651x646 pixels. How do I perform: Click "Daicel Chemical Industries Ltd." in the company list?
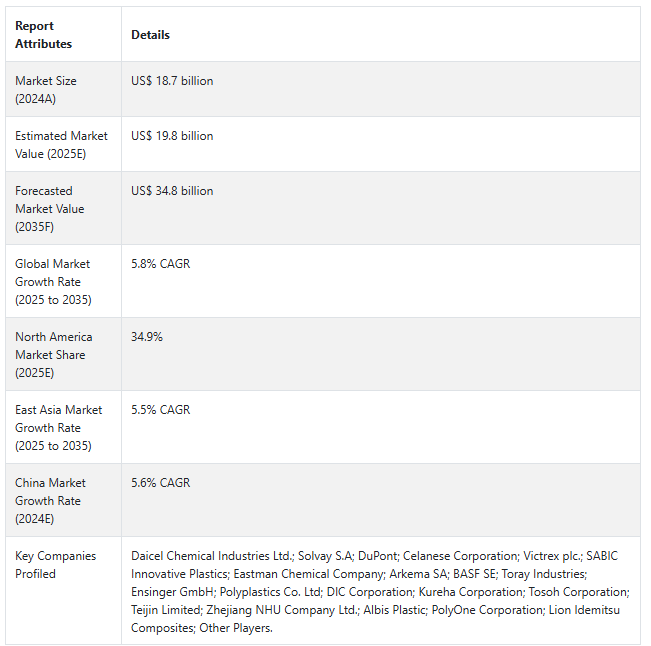point(212,556)
